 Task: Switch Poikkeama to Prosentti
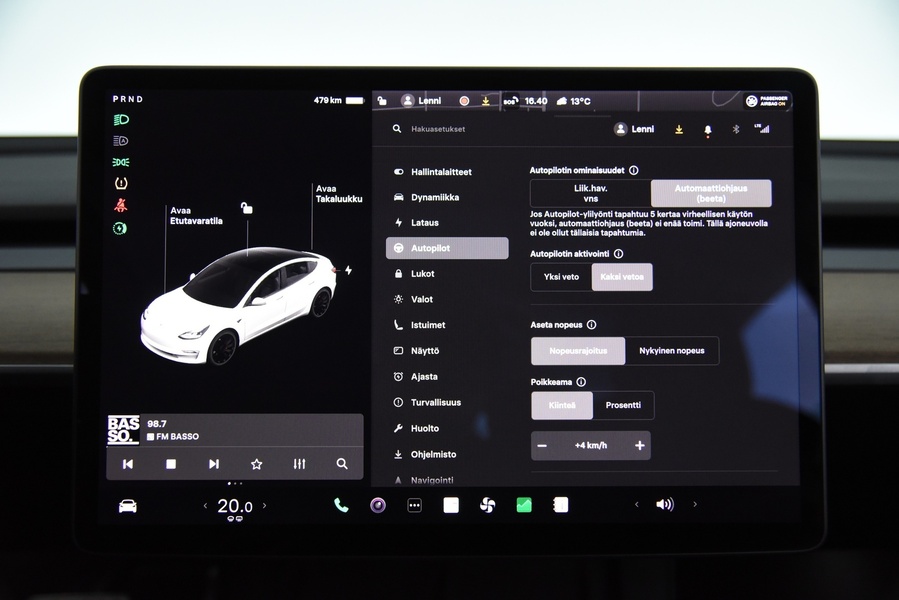[625, 405]
